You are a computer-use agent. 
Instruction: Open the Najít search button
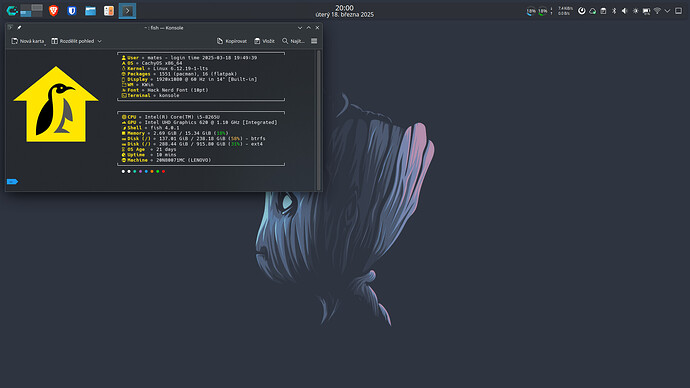pyautogui.click(x=293, y=41)
